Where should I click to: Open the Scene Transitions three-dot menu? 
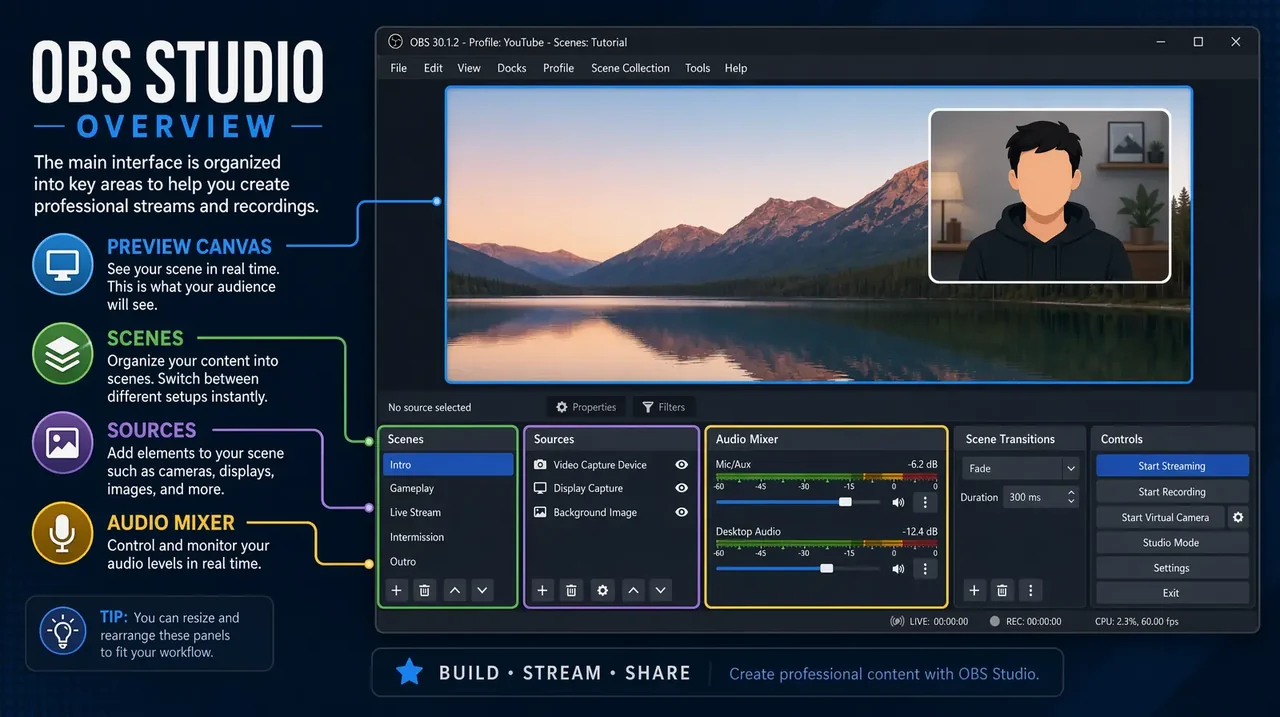click(x=1030, y=590)
